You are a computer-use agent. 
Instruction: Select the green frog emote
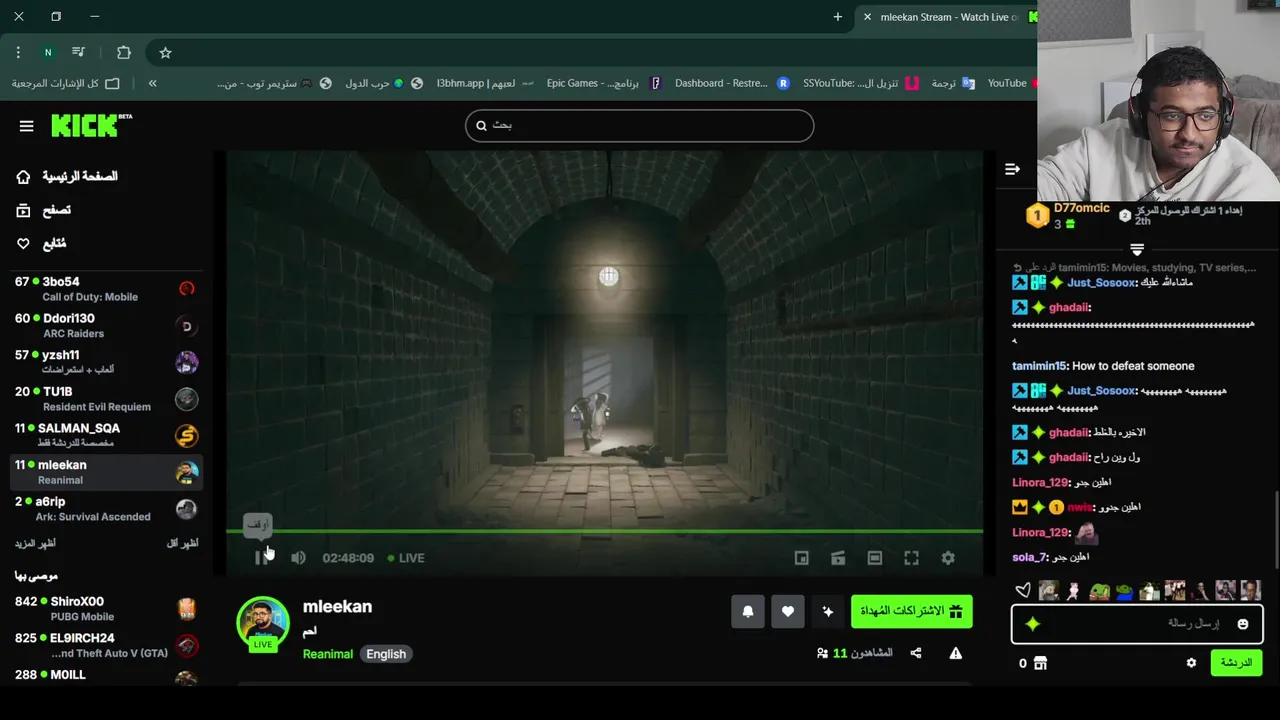tap(1099, 591)
